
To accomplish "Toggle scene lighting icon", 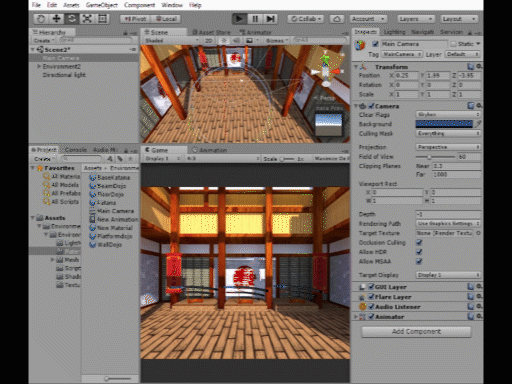I will click(224, 40).
